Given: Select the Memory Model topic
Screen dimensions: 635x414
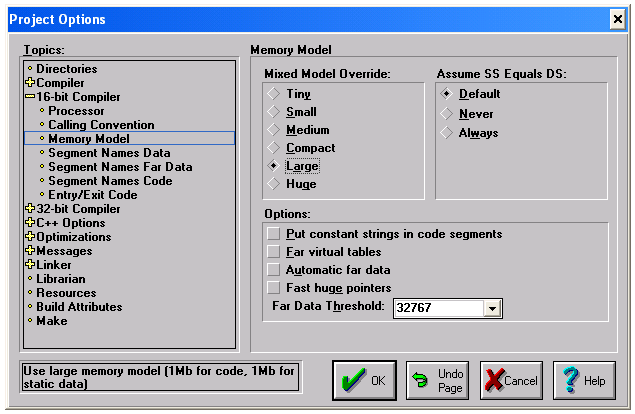Looking at the screenshot, I should [x=130, y=139].
